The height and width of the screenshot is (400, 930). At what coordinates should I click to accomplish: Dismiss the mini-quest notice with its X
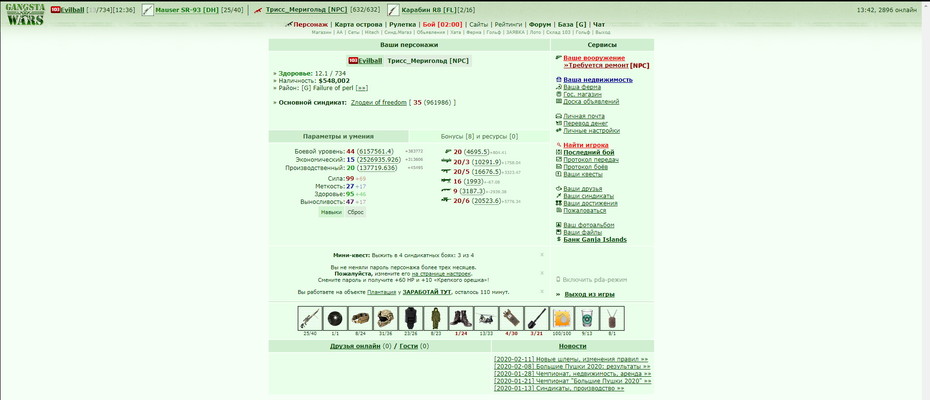(x=542, y=255)
